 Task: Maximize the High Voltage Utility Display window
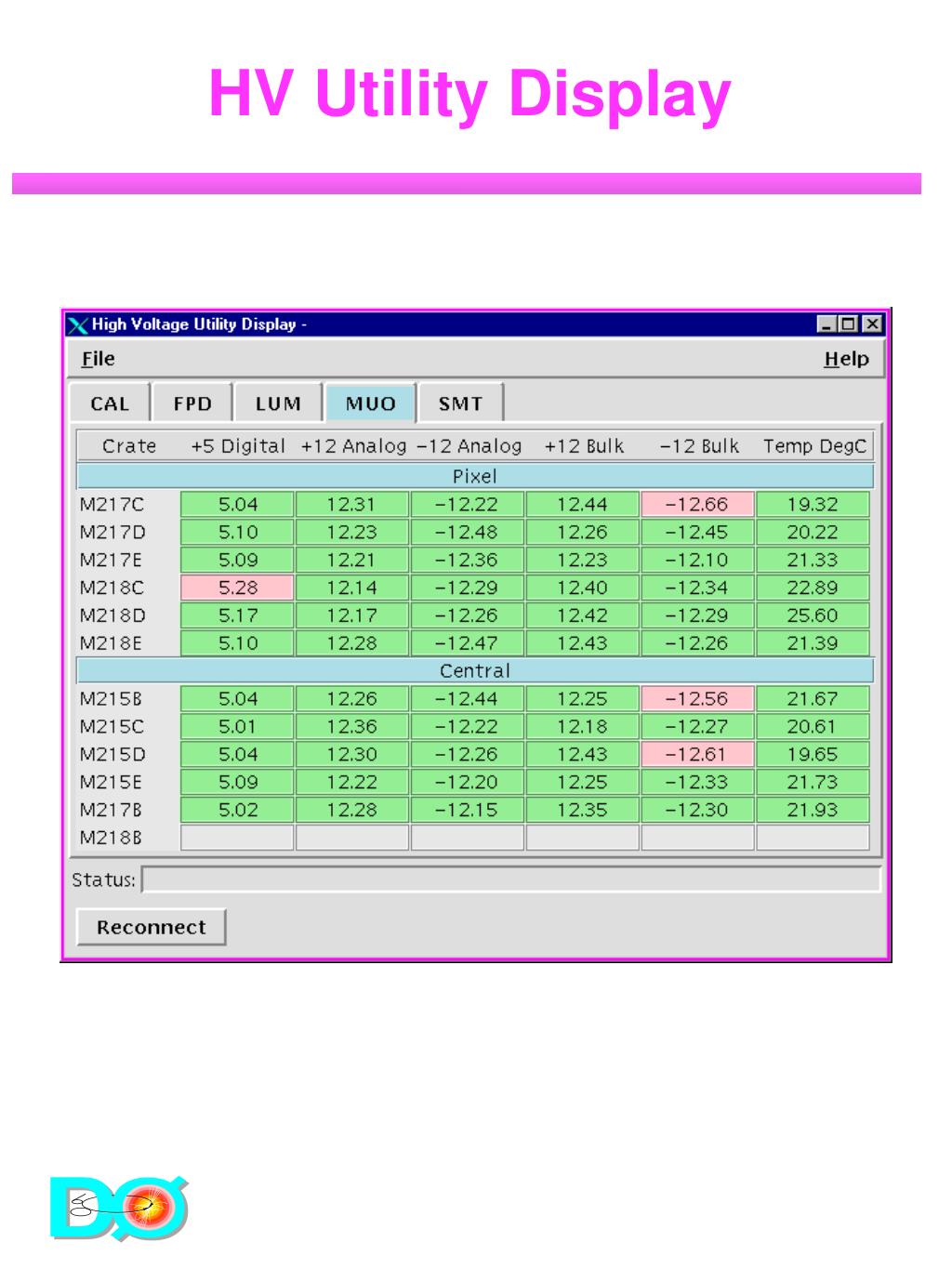[849, 324]
